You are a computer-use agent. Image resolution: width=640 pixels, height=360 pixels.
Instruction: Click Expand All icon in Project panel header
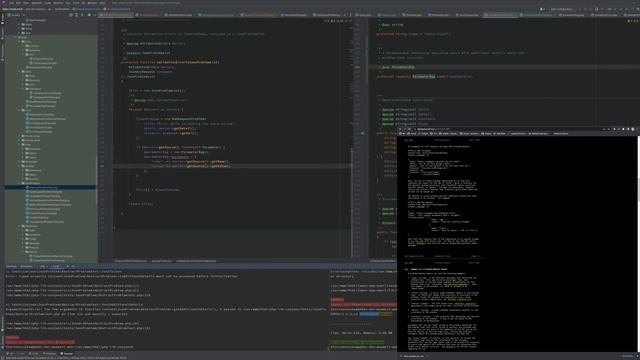point(77,15)
